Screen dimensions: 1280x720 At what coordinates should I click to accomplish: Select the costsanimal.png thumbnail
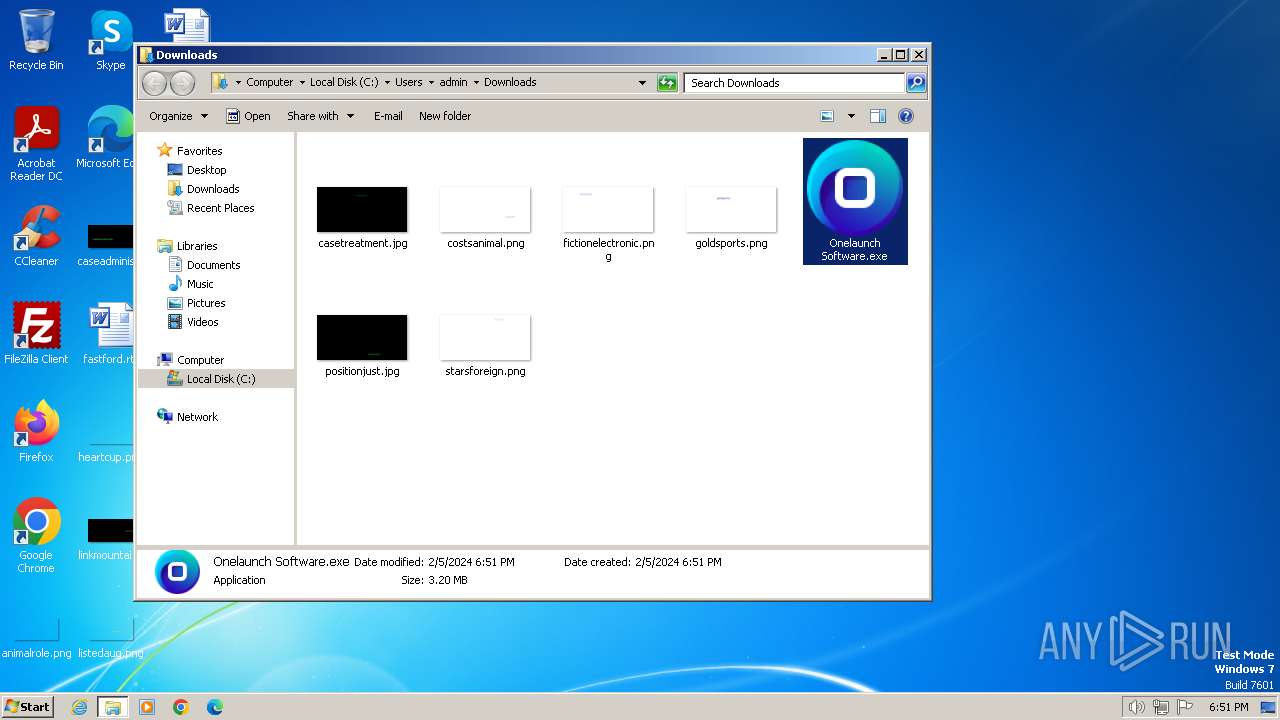click(485, 209)
